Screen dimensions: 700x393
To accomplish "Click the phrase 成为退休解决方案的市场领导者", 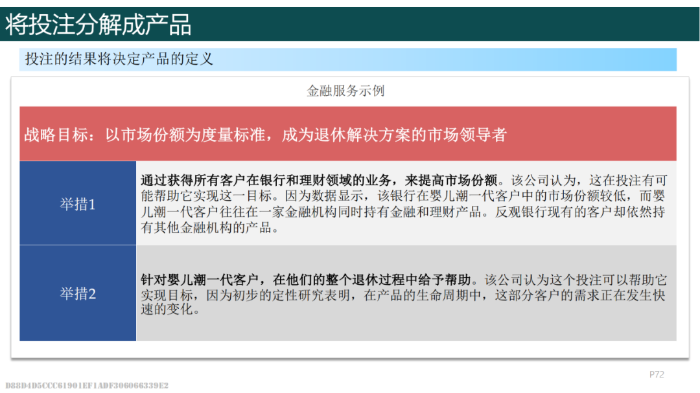I will pyautogui.click(x=394, y=134).
